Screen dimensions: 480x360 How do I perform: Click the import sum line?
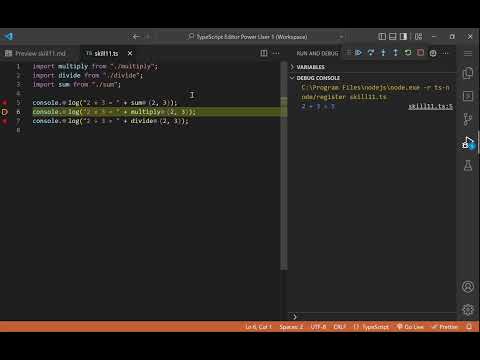coord(76,84)
